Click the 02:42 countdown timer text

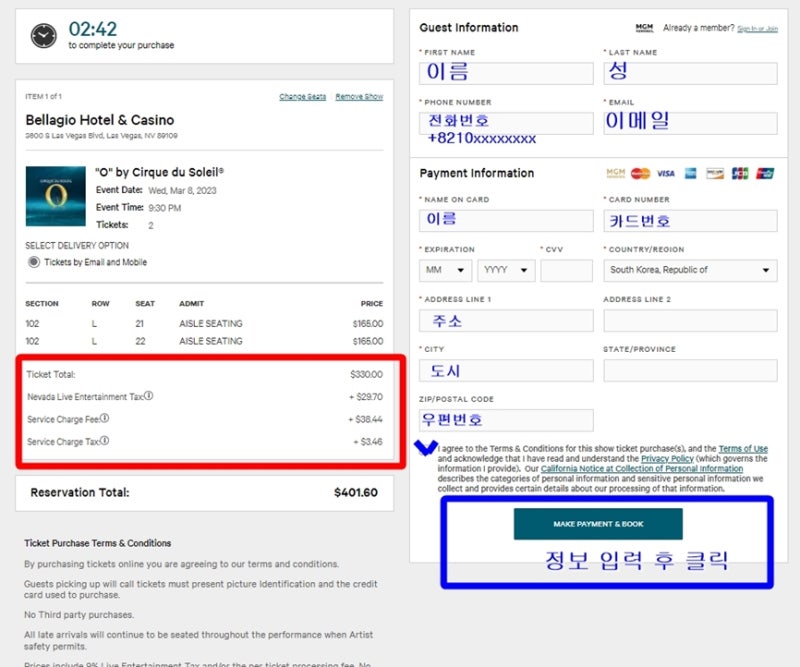point(93,29)
